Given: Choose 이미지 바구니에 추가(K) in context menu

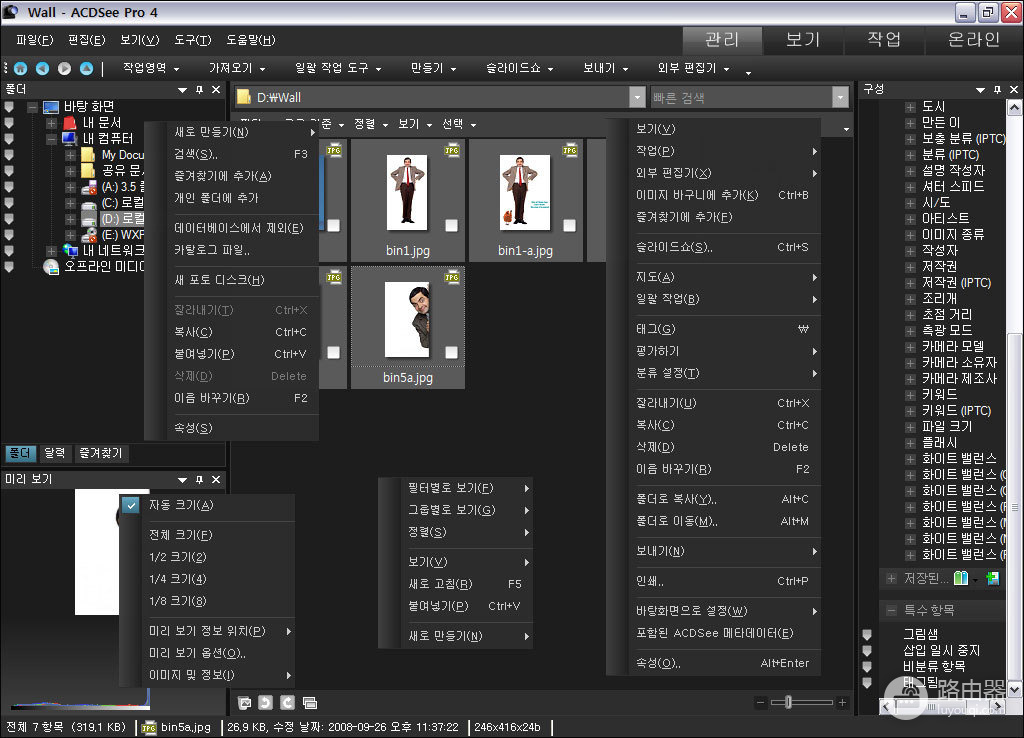Looking at the screenshot, I should click(x=724, y=195).
